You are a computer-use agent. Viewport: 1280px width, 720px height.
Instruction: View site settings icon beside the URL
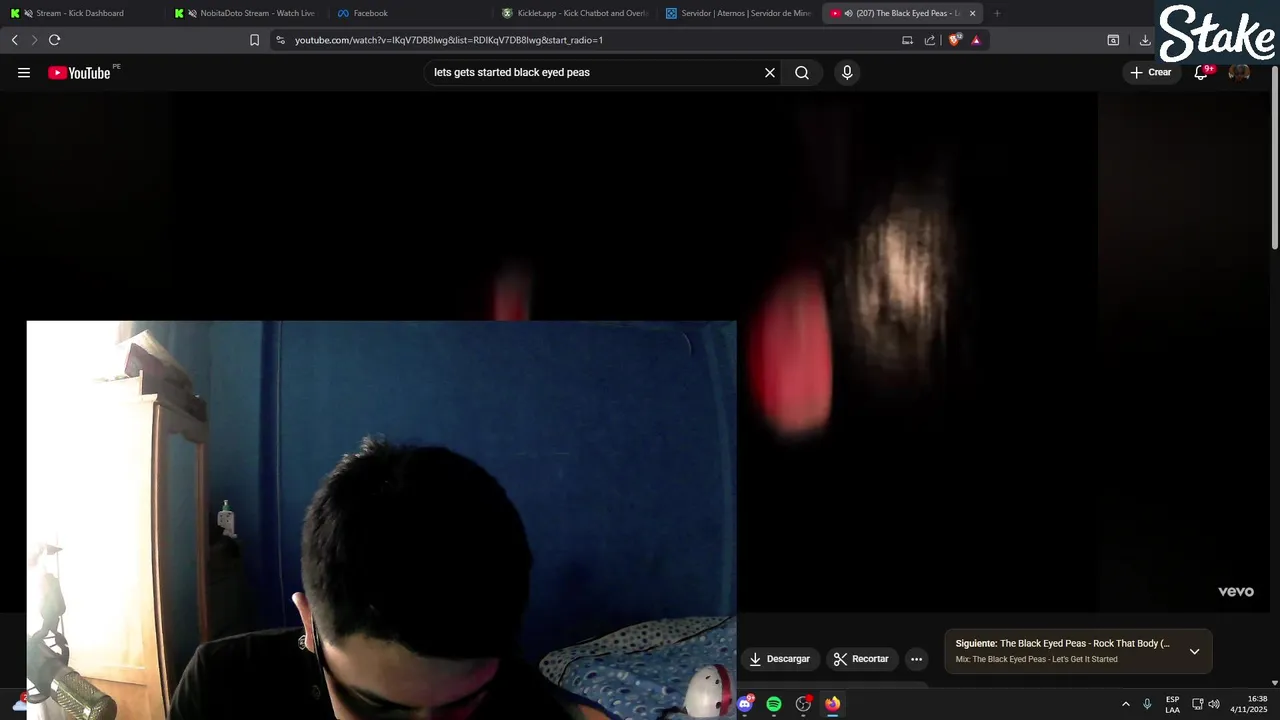coord(280,40)
